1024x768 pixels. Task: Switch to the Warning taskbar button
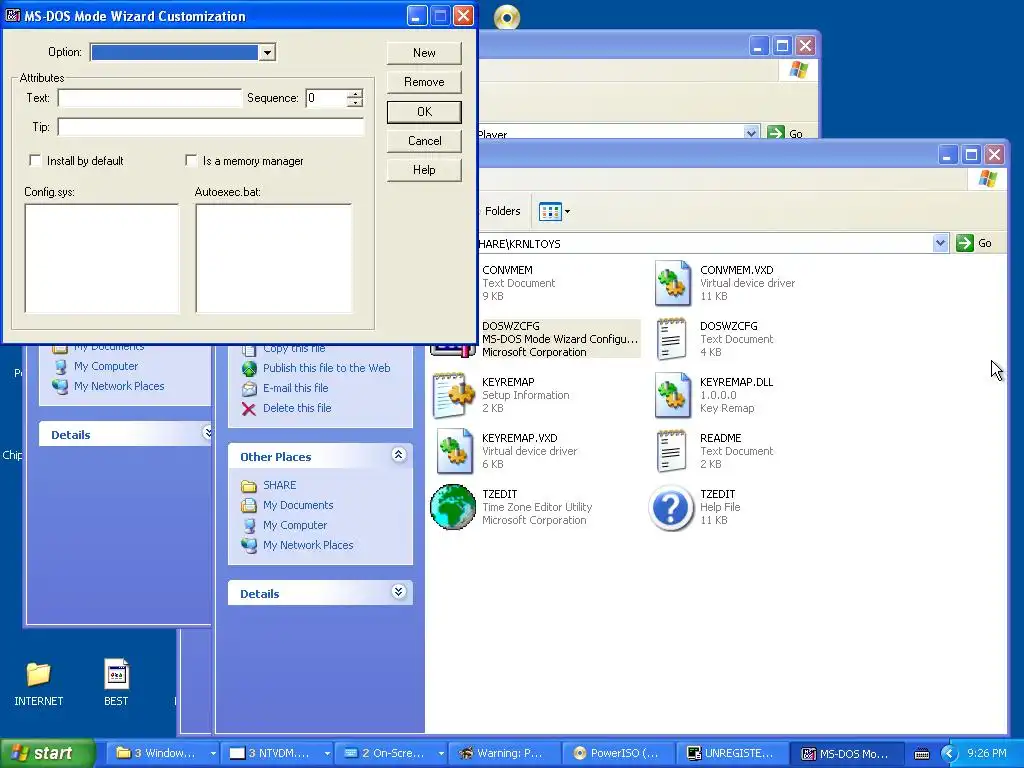point(503,753)
